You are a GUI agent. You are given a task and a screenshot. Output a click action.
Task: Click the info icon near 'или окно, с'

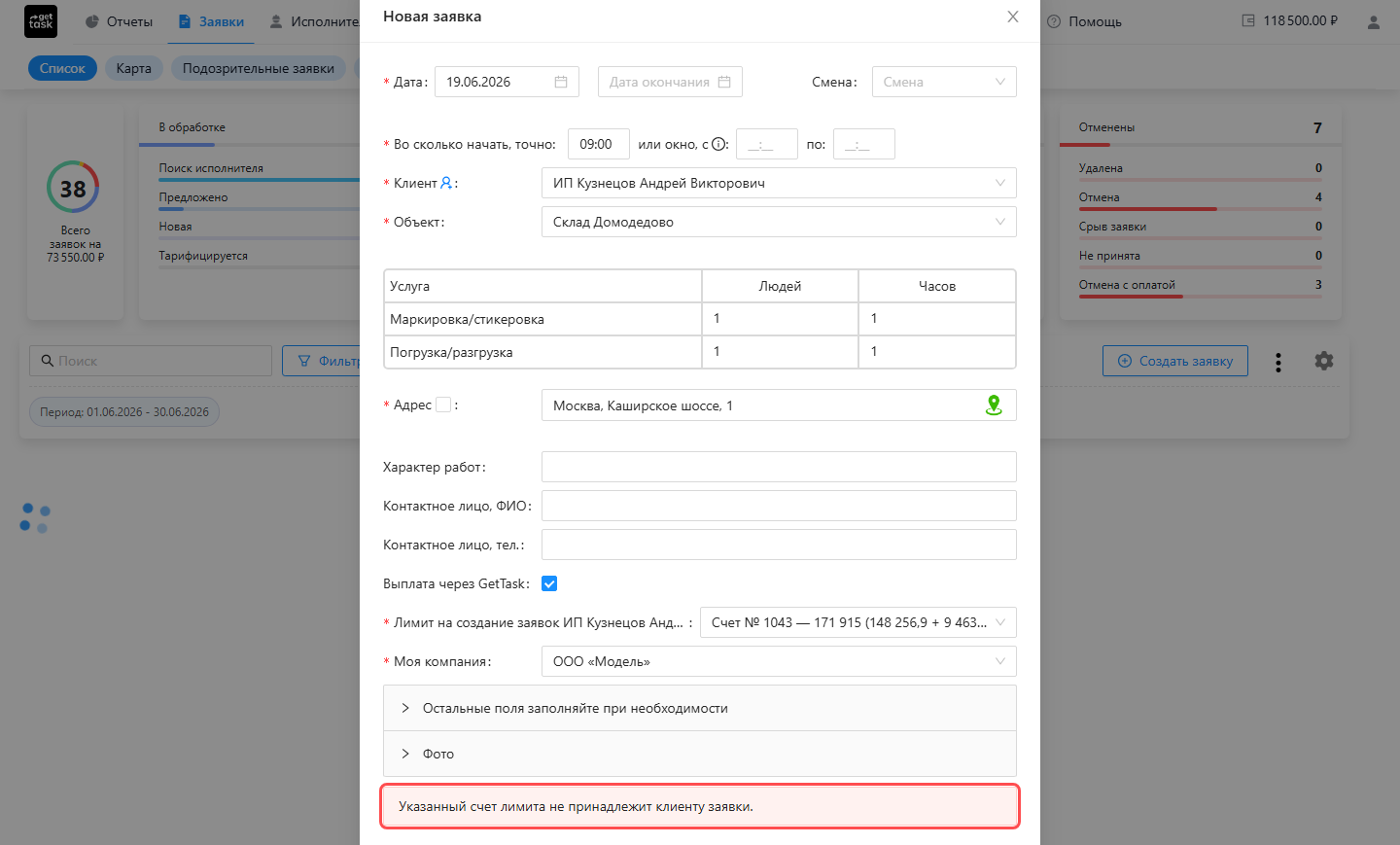point(719,144)
